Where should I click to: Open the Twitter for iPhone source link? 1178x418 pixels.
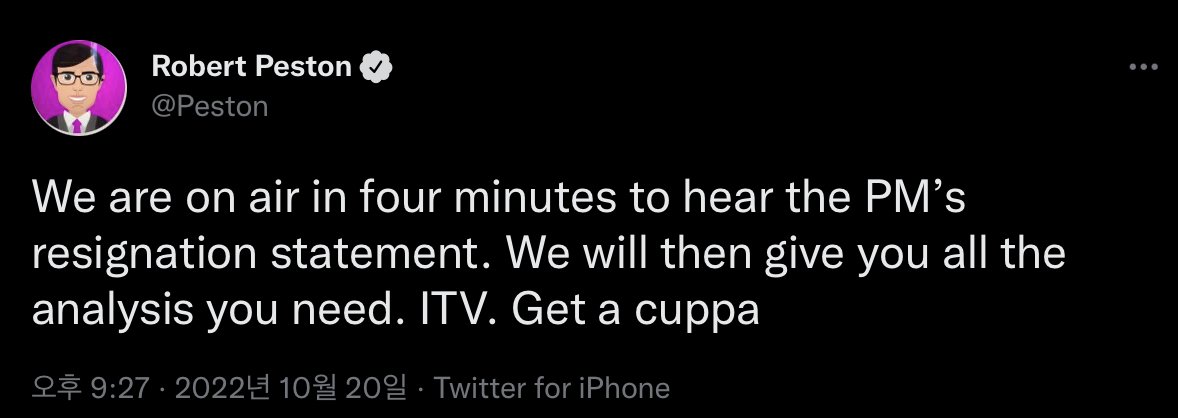coord(553,387)
